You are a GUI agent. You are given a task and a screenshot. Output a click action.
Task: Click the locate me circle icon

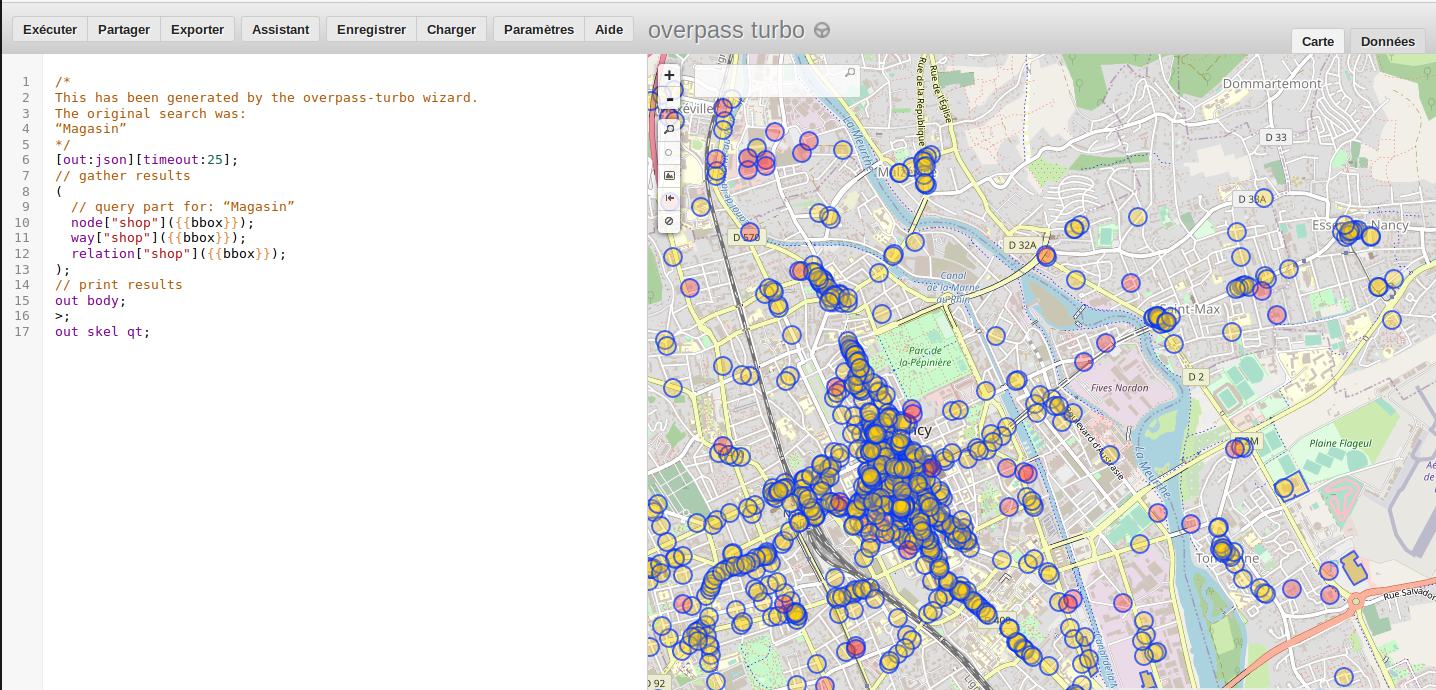click(x=669, y=152)
